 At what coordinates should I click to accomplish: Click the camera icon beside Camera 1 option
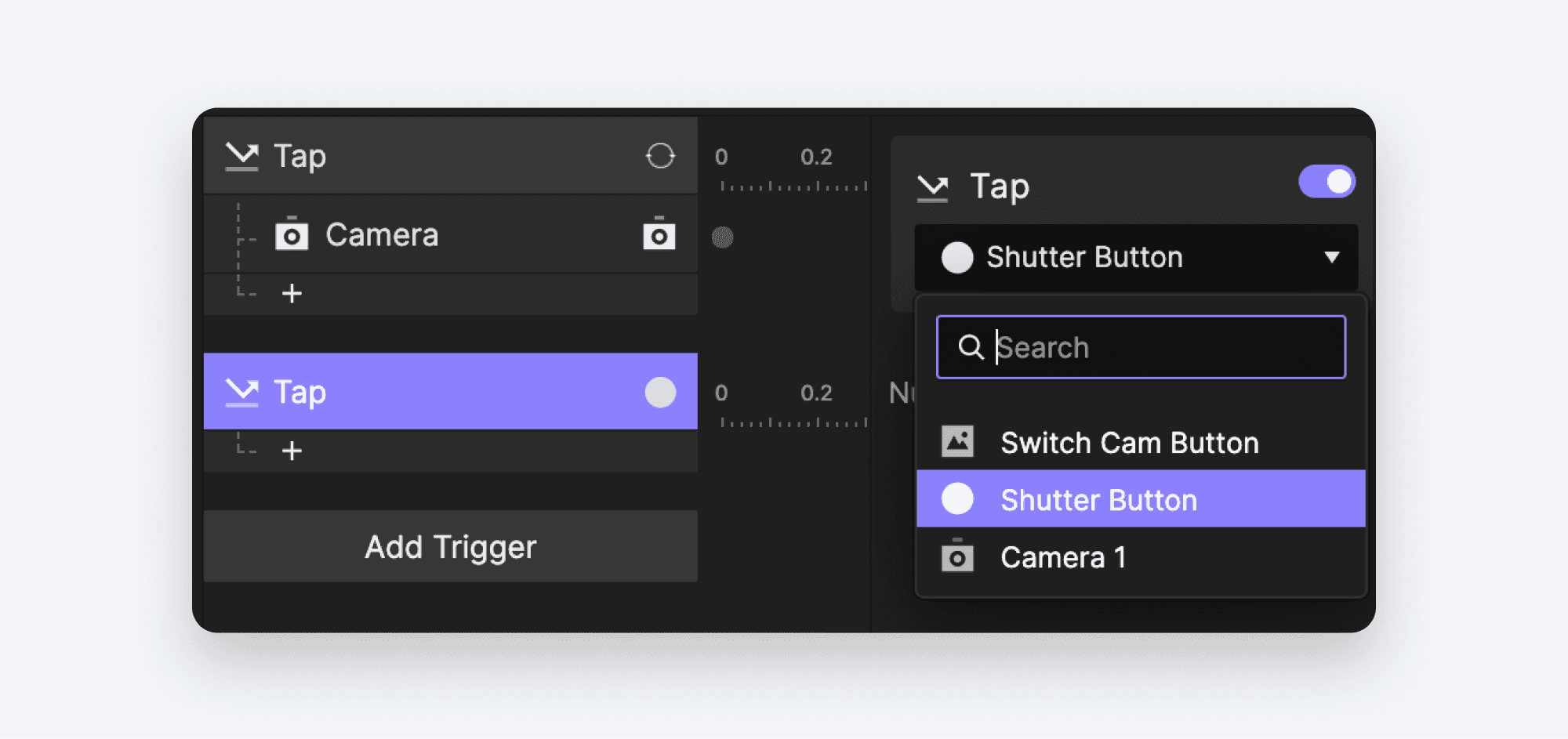(957, 556)
